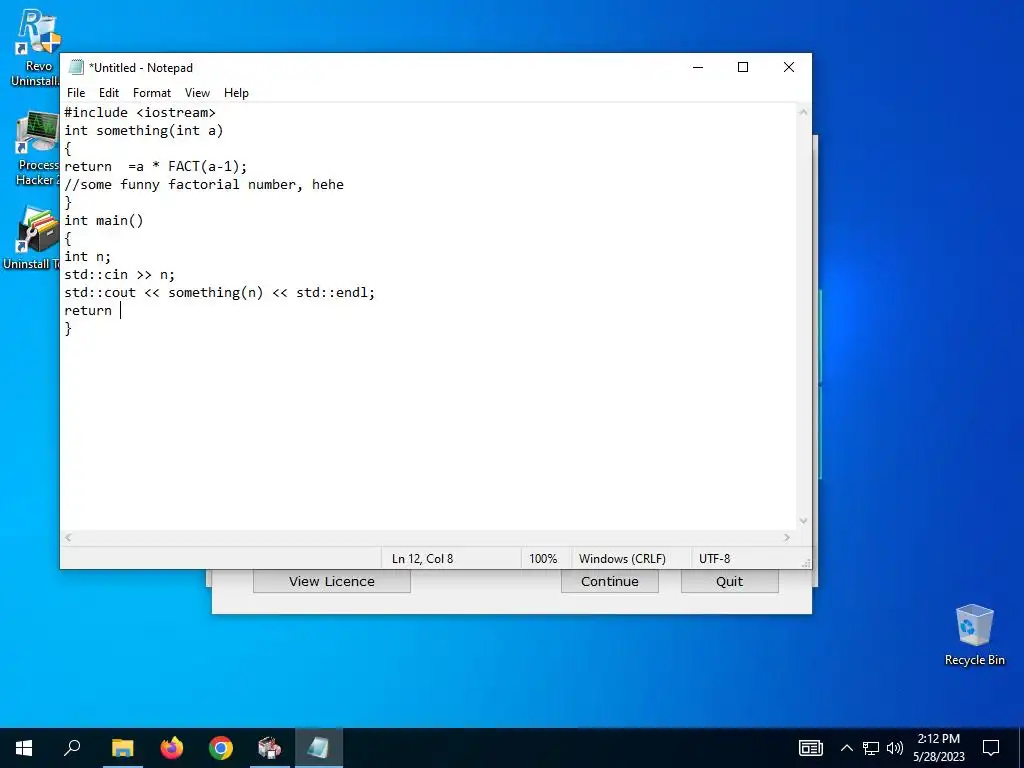Click the horizontal scrollbar right arrow
Screen dimensions: 1024x768
[x=787, y=537]
